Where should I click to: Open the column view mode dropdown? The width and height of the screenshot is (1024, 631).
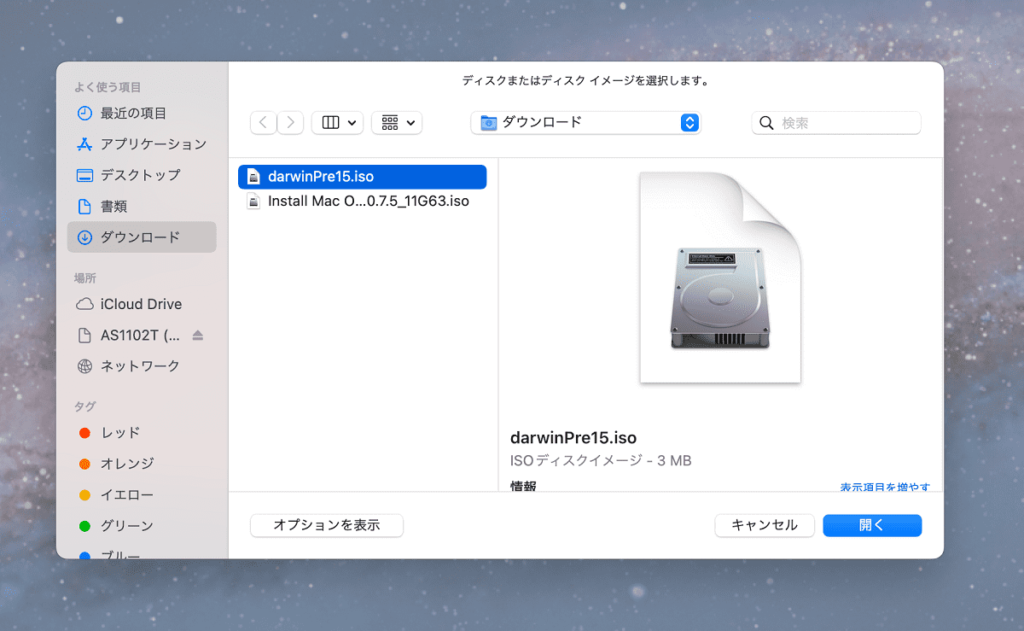coord(338,123)
